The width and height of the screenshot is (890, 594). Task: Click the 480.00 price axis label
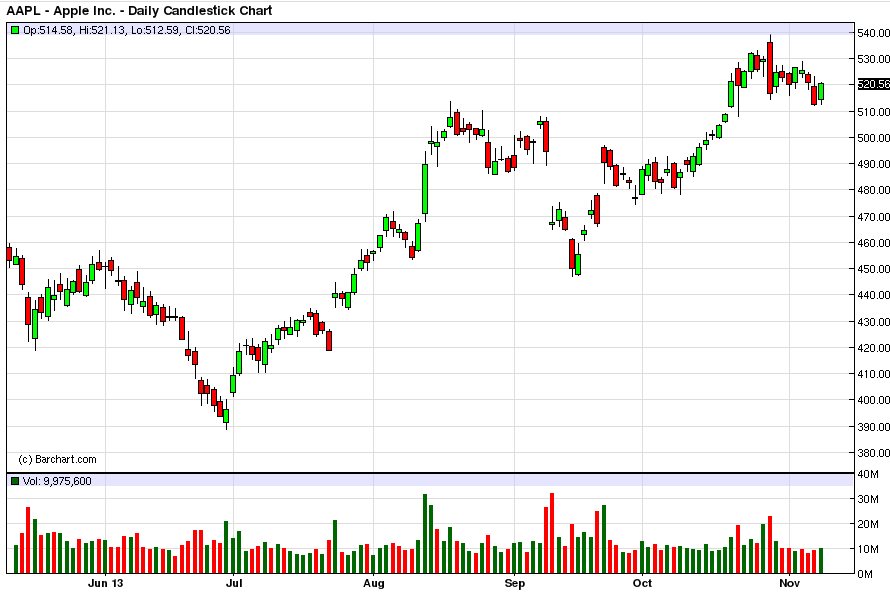point(874,190)
